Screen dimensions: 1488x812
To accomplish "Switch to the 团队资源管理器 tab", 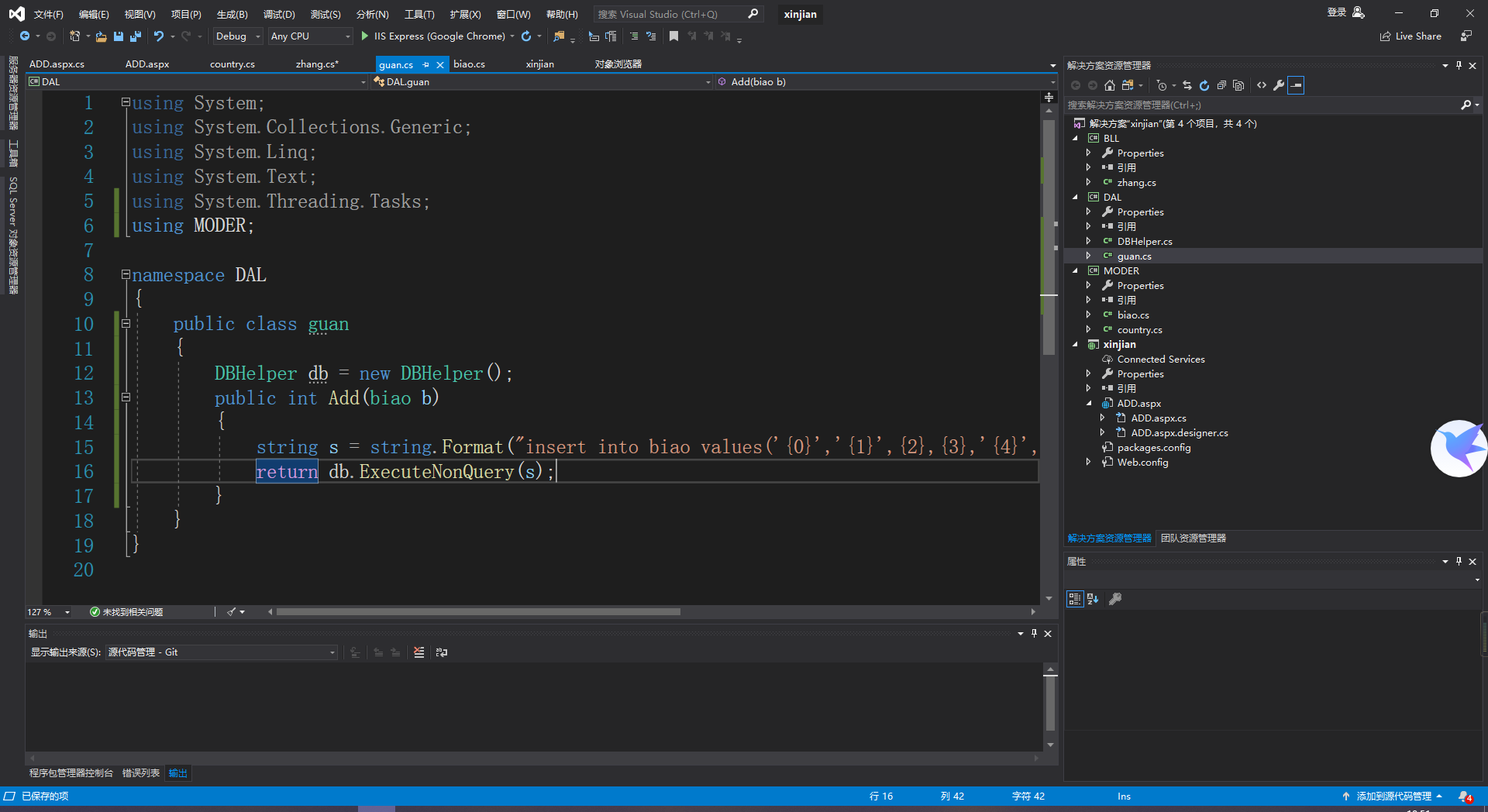I will coord(1193,538).
